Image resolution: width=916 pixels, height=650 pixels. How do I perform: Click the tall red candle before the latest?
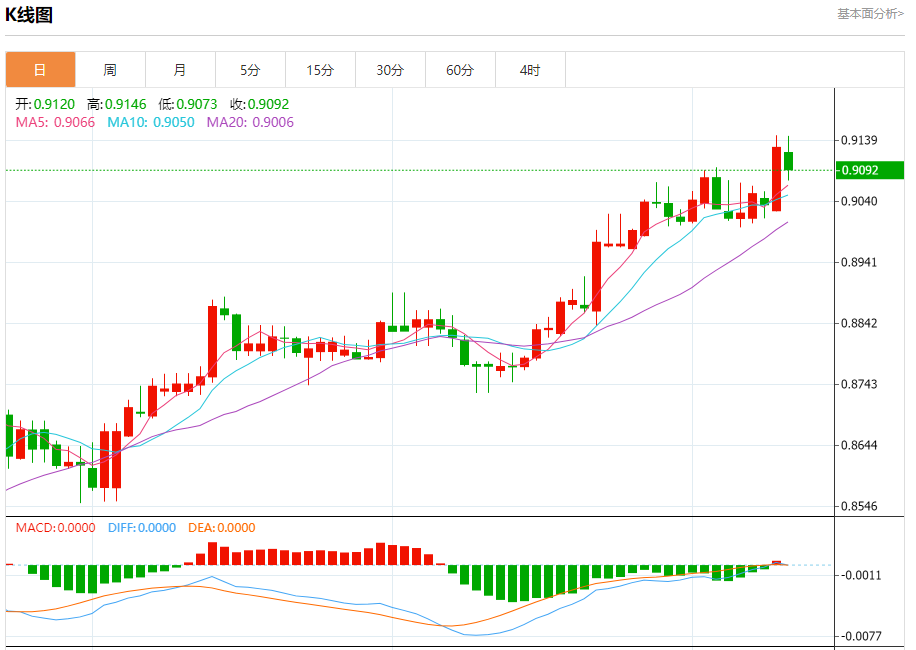tap(776, 179)
